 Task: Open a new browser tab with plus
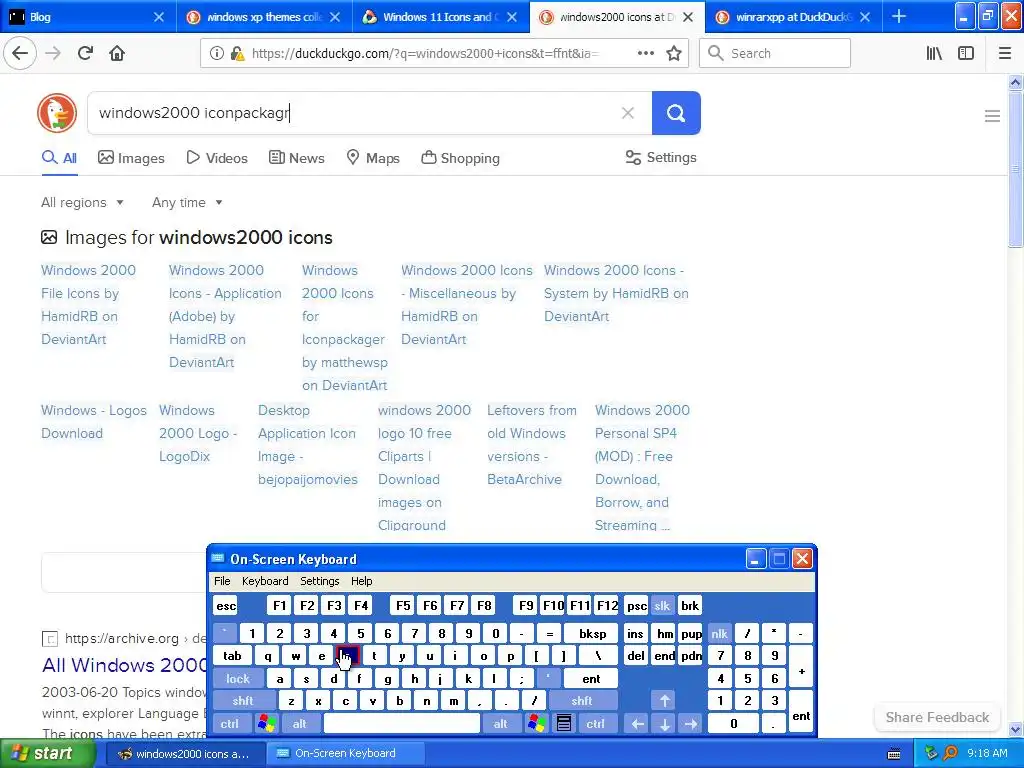click(x=899, y=16)
